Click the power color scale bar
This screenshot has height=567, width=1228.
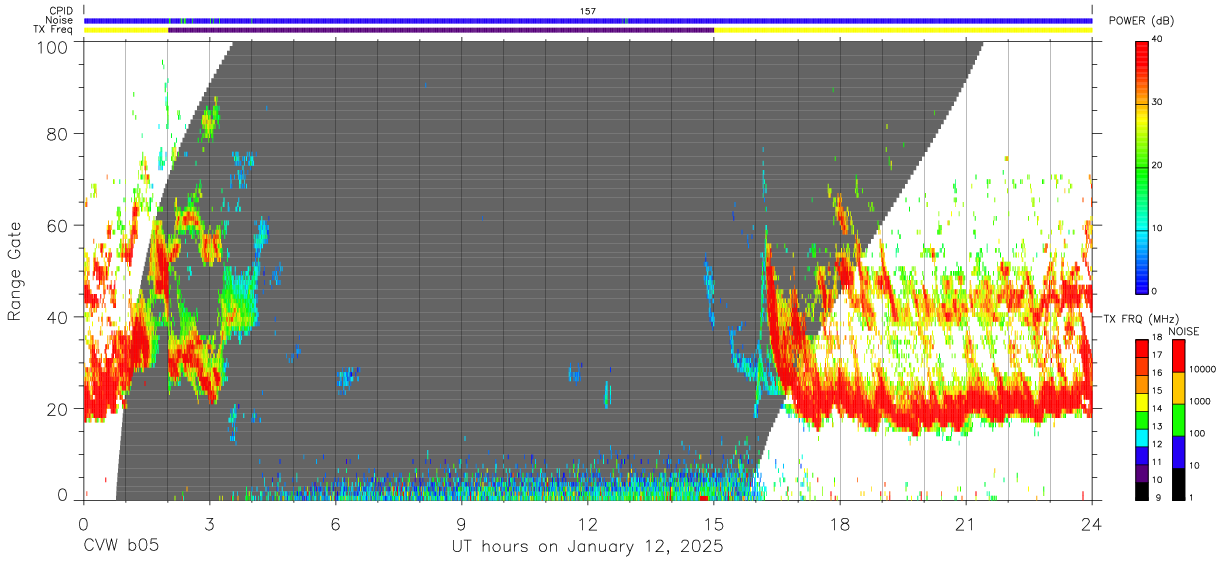pos(1142,166)
